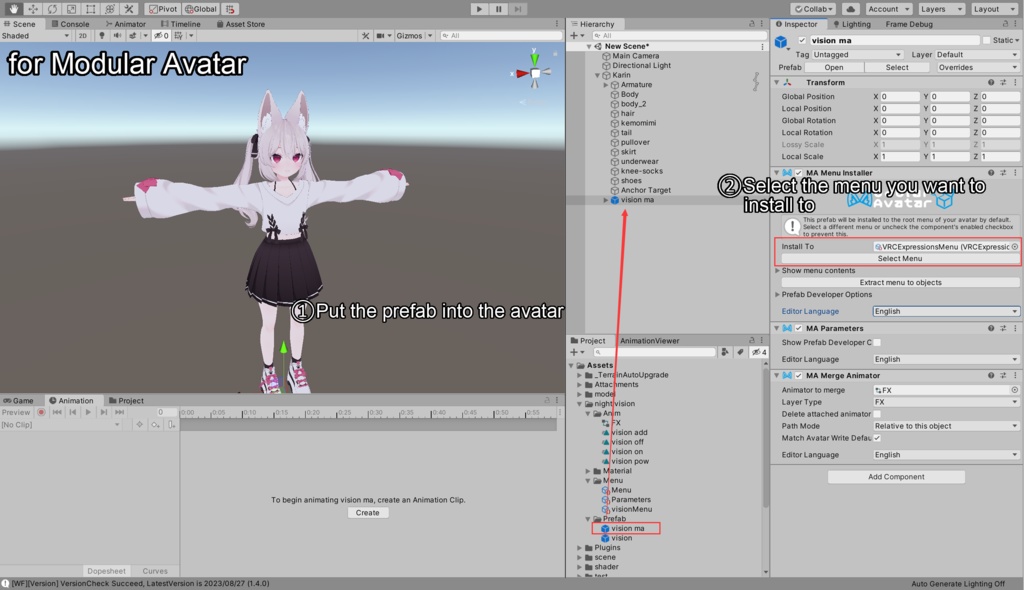1024x590 pixels.
Task: Click Select Menu button
Action: click(900, 259)
